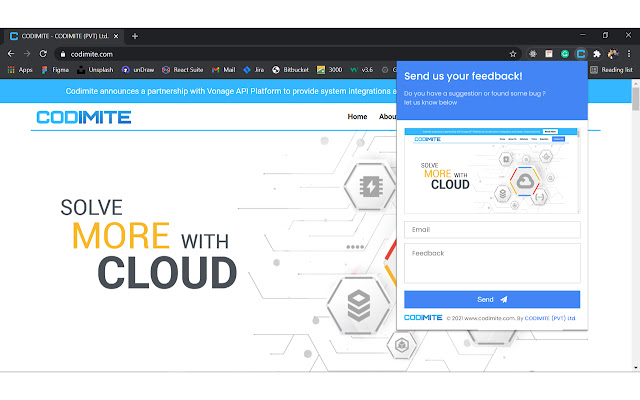Open the Reading list panel

pos(611,70)
